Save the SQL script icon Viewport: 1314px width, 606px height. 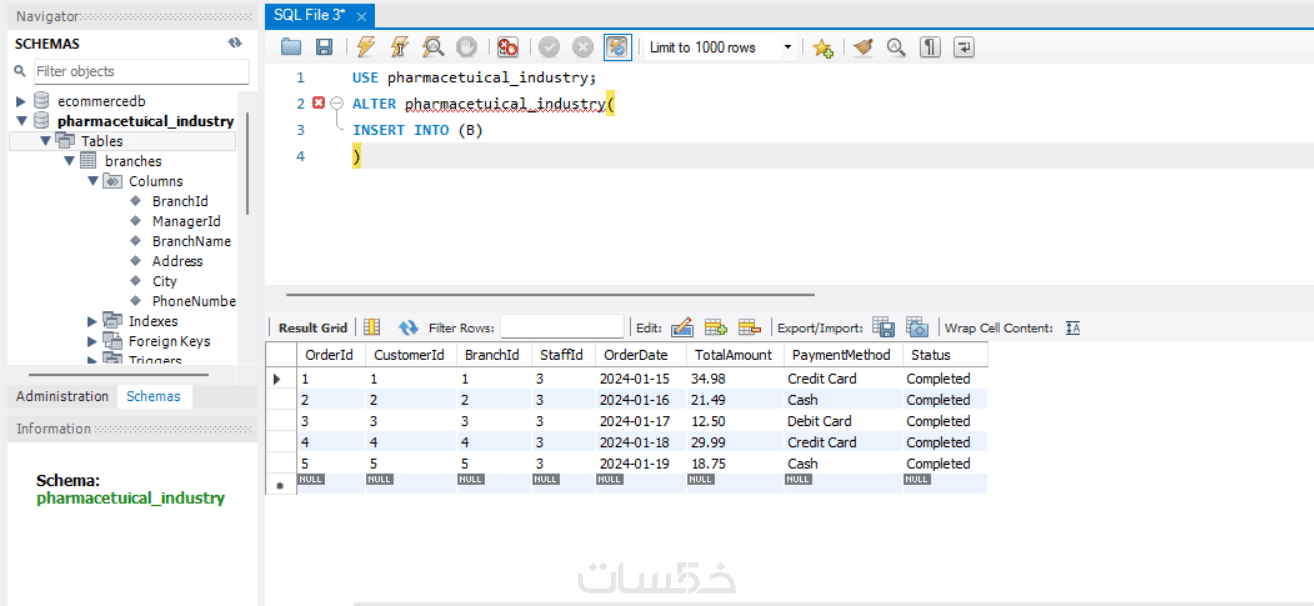point(324,47)
